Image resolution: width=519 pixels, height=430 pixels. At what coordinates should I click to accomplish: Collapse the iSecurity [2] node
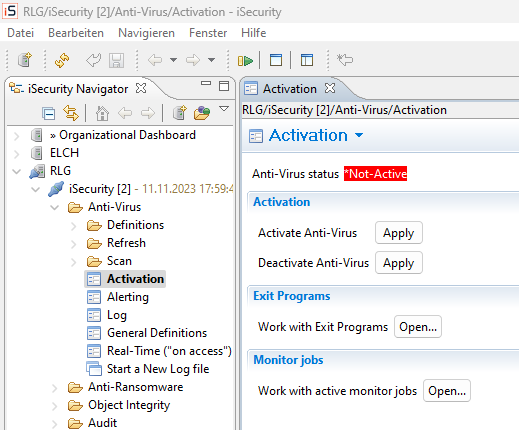(x=35, y=190)
